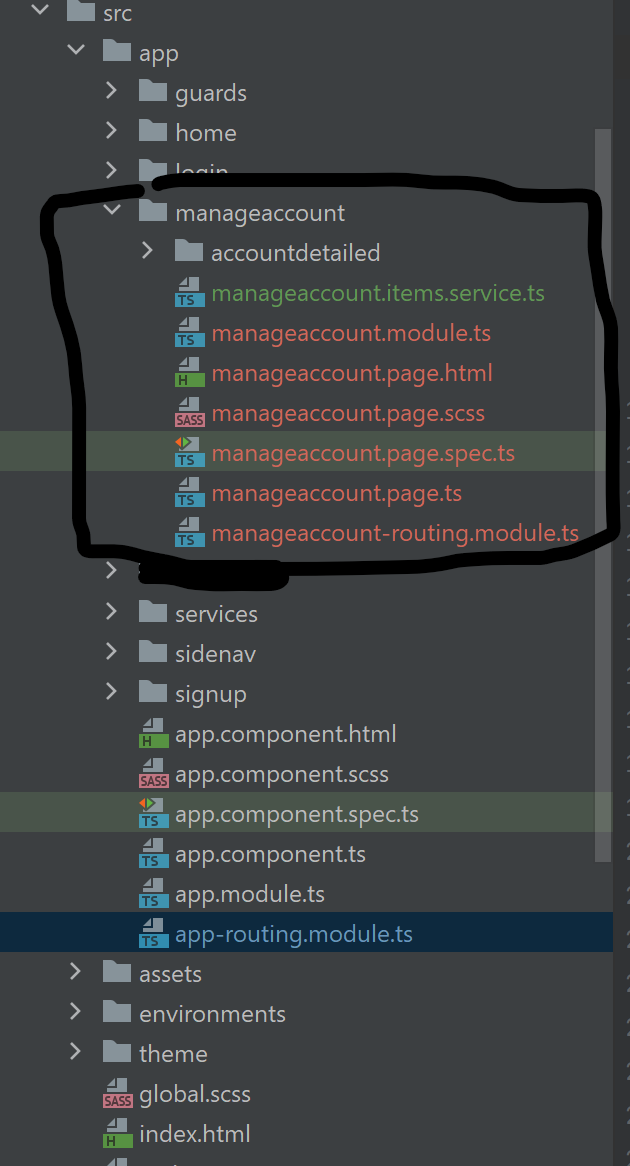The image size is (630, 1166).
Task: Select the signup folder name
Action: point(210,694)
